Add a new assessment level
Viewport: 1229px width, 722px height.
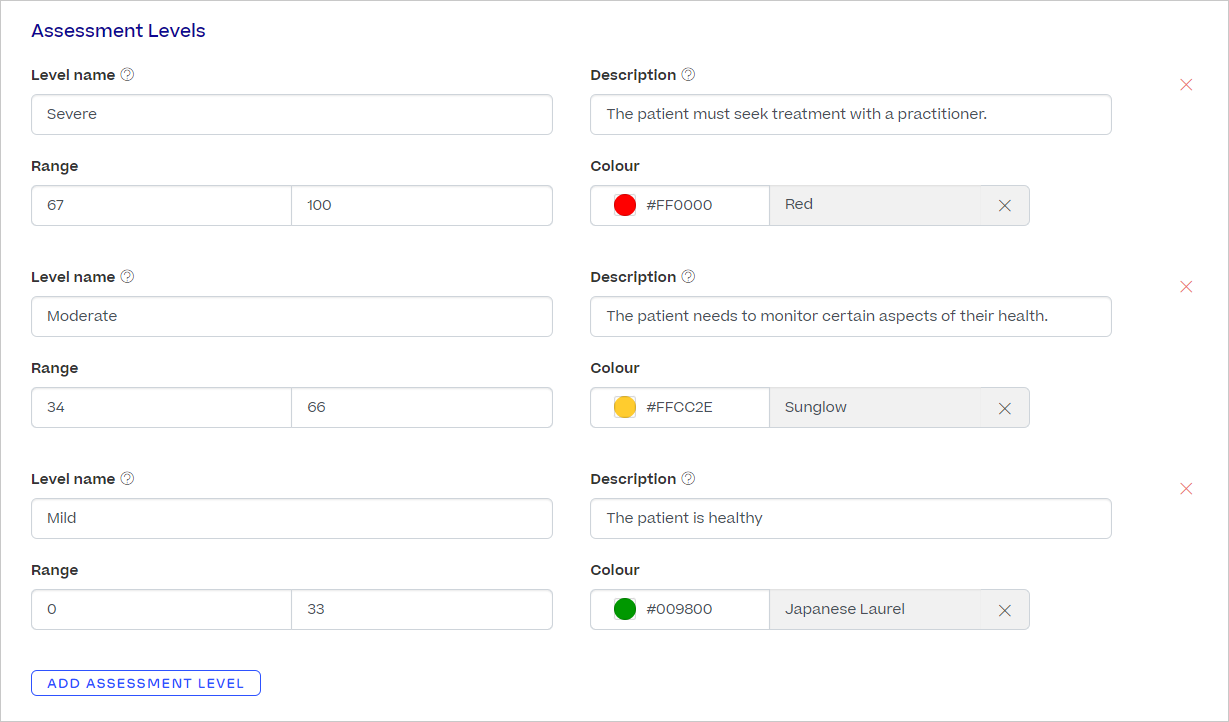[x=146, y=683]
